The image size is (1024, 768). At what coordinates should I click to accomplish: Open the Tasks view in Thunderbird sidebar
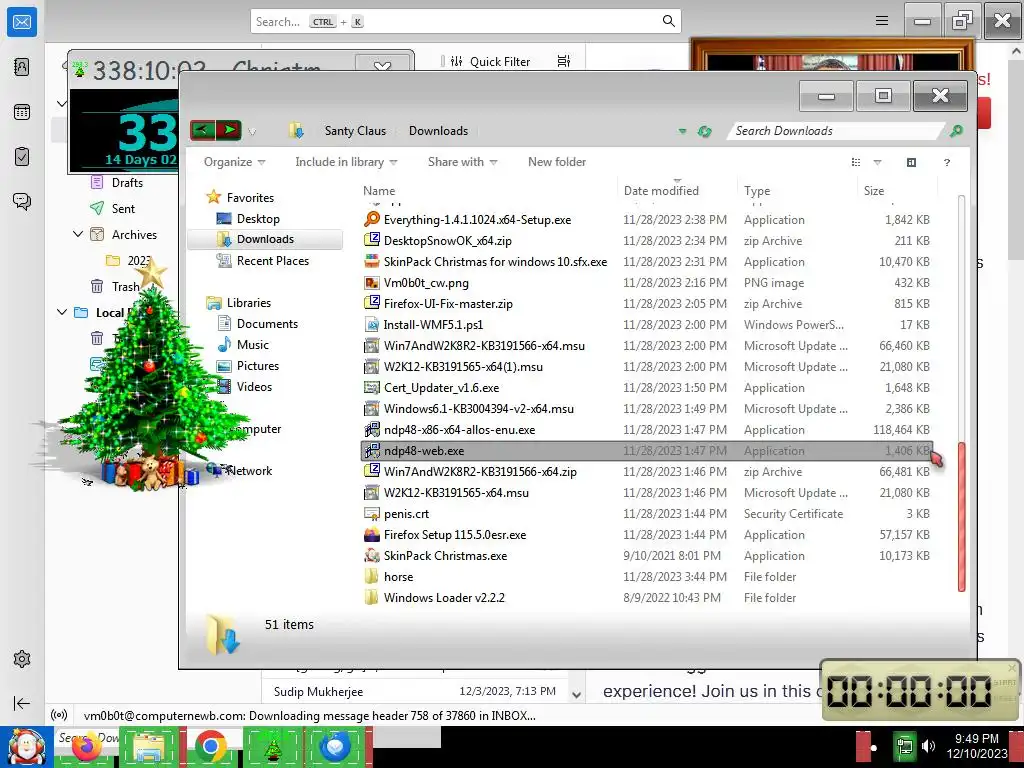click(x=22, y=157)
